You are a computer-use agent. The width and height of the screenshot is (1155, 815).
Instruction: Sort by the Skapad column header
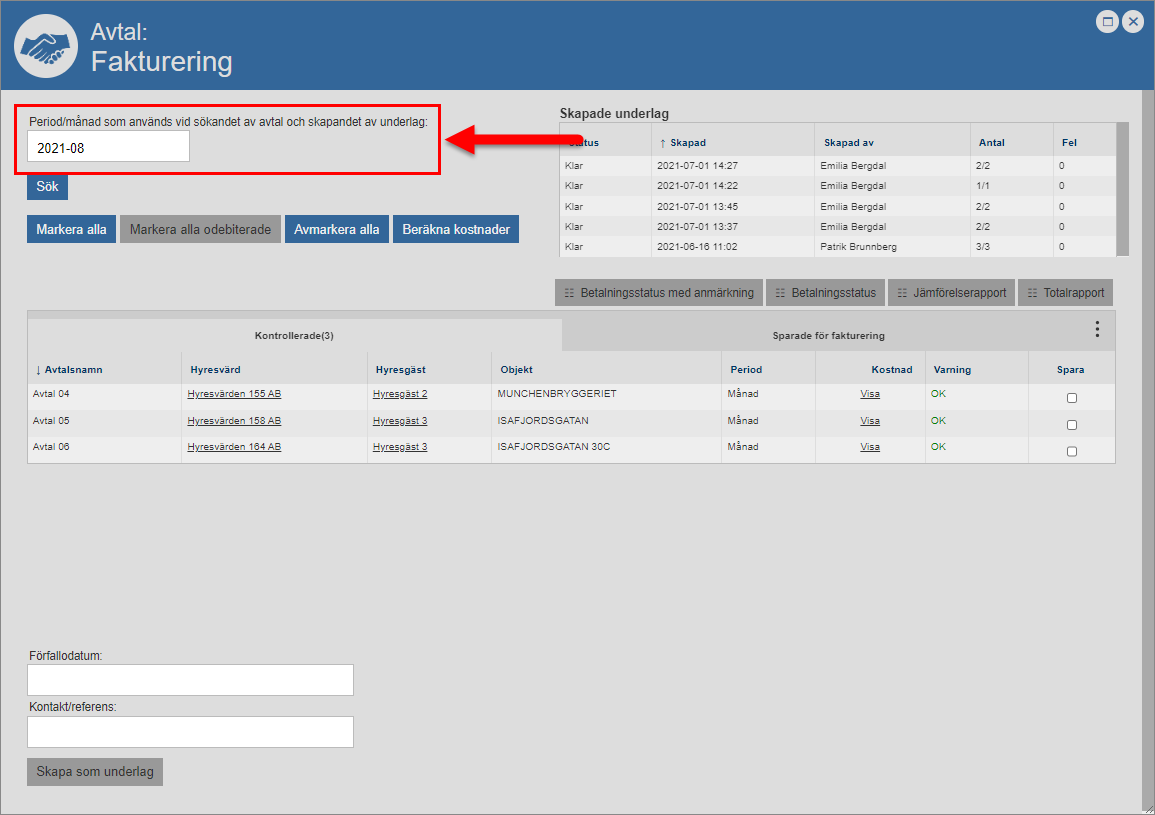click(687, 143)
